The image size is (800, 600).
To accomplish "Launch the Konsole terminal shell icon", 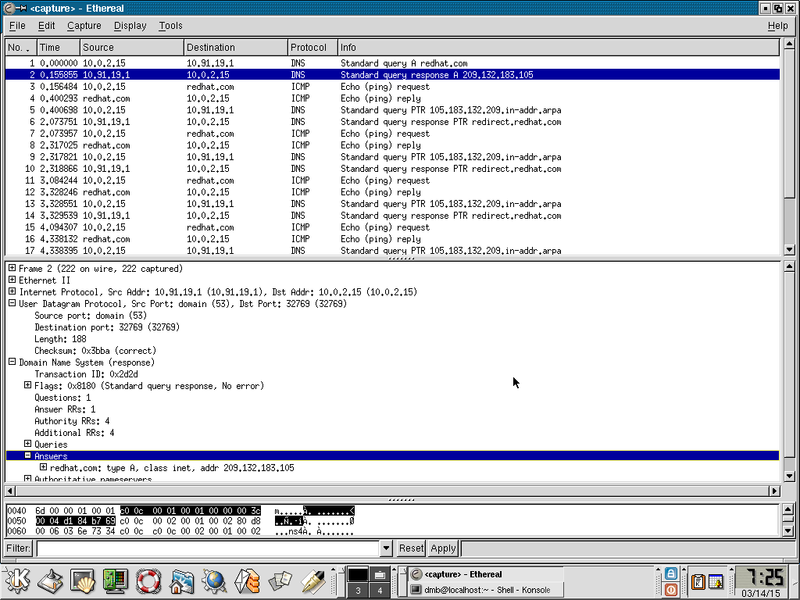I will click(x=83, y=581).
